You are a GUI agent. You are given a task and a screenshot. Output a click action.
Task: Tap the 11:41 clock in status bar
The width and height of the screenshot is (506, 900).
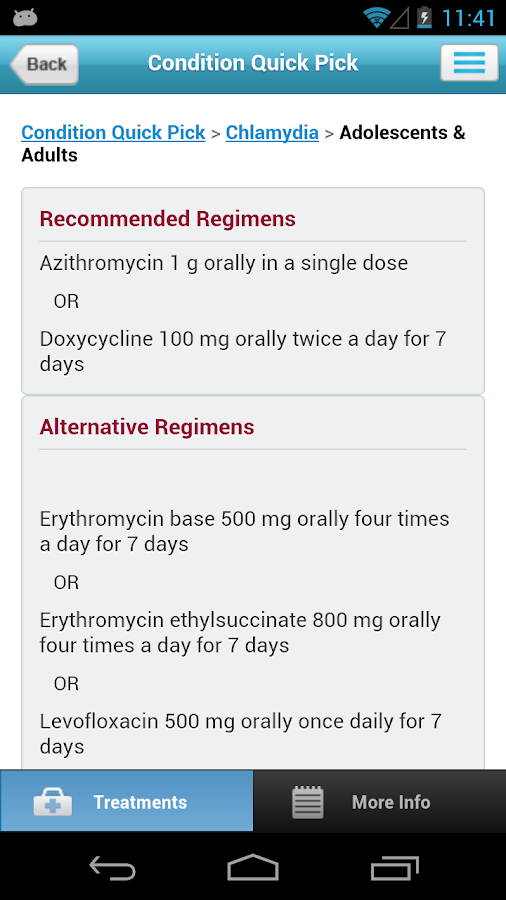(468, 18)
